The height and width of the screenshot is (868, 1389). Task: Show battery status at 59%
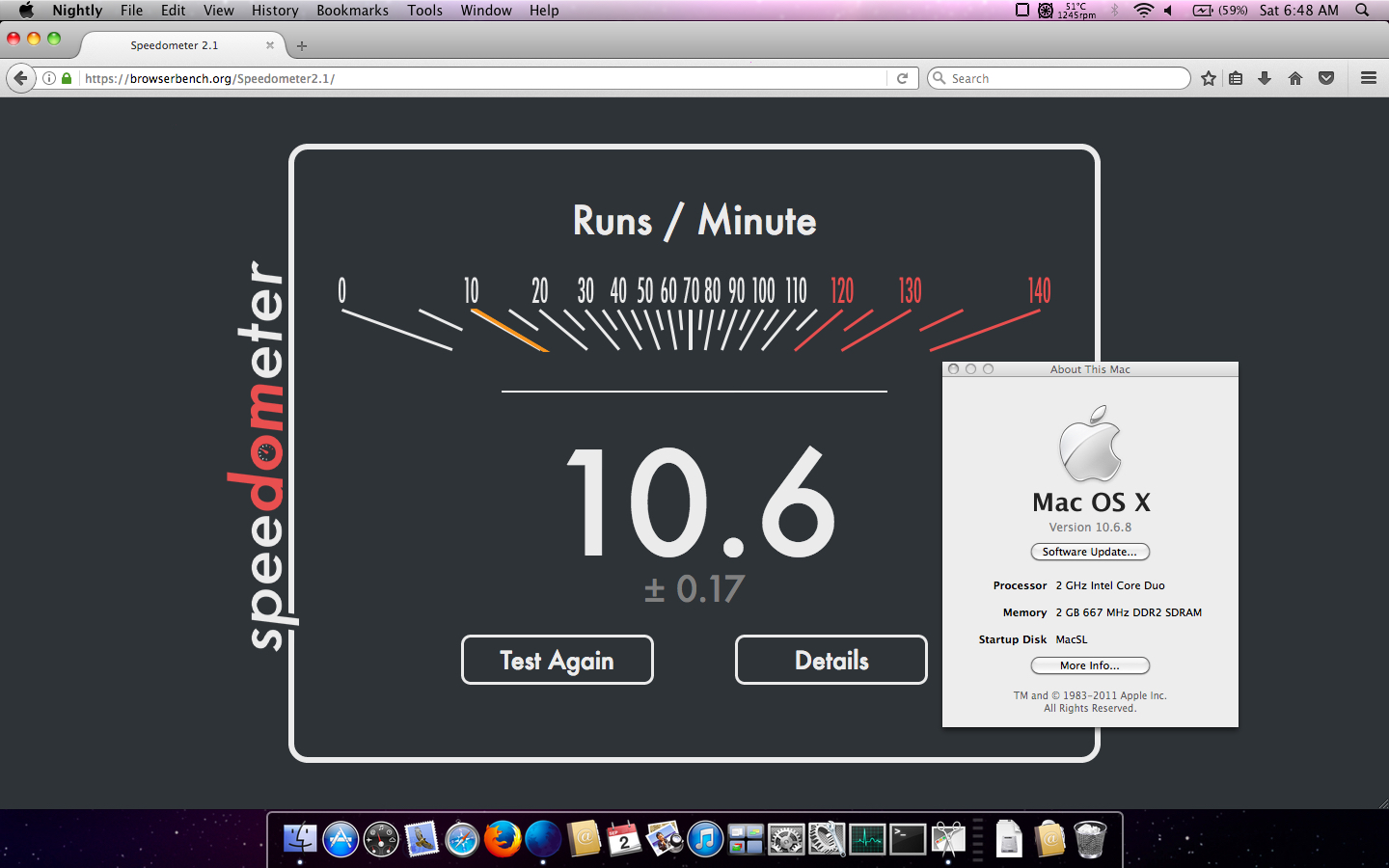[1219, 10]
